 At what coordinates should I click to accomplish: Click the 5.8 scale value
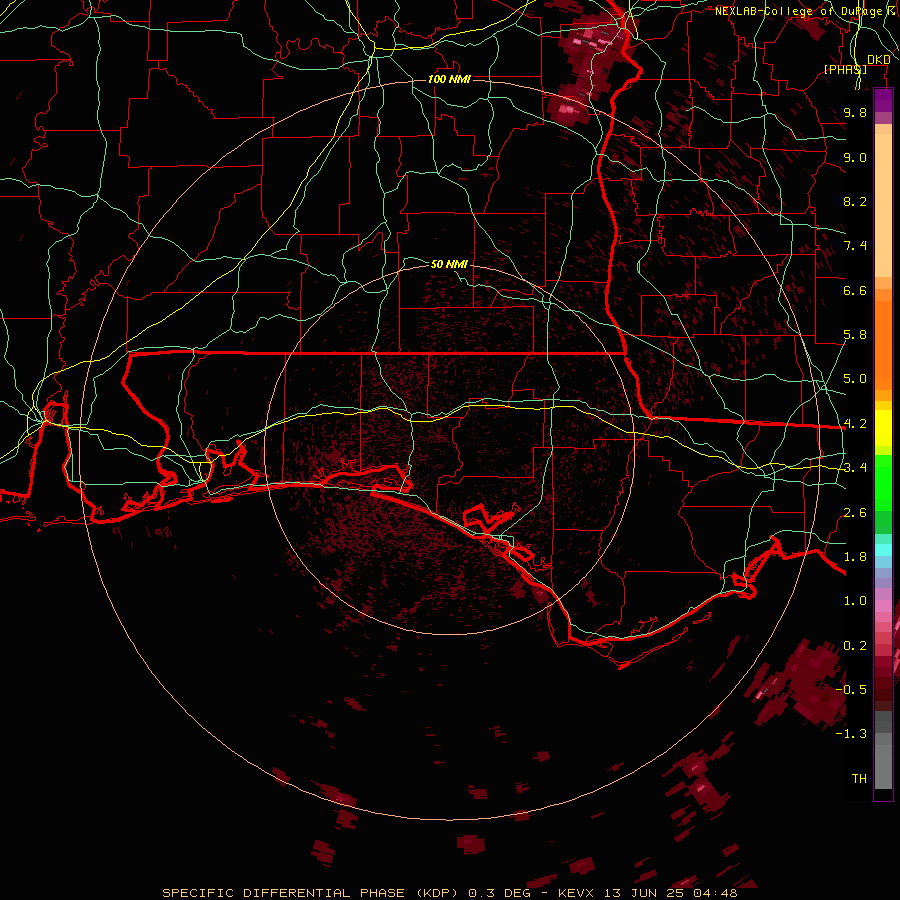pyautogui.click(x=855, y=335)
